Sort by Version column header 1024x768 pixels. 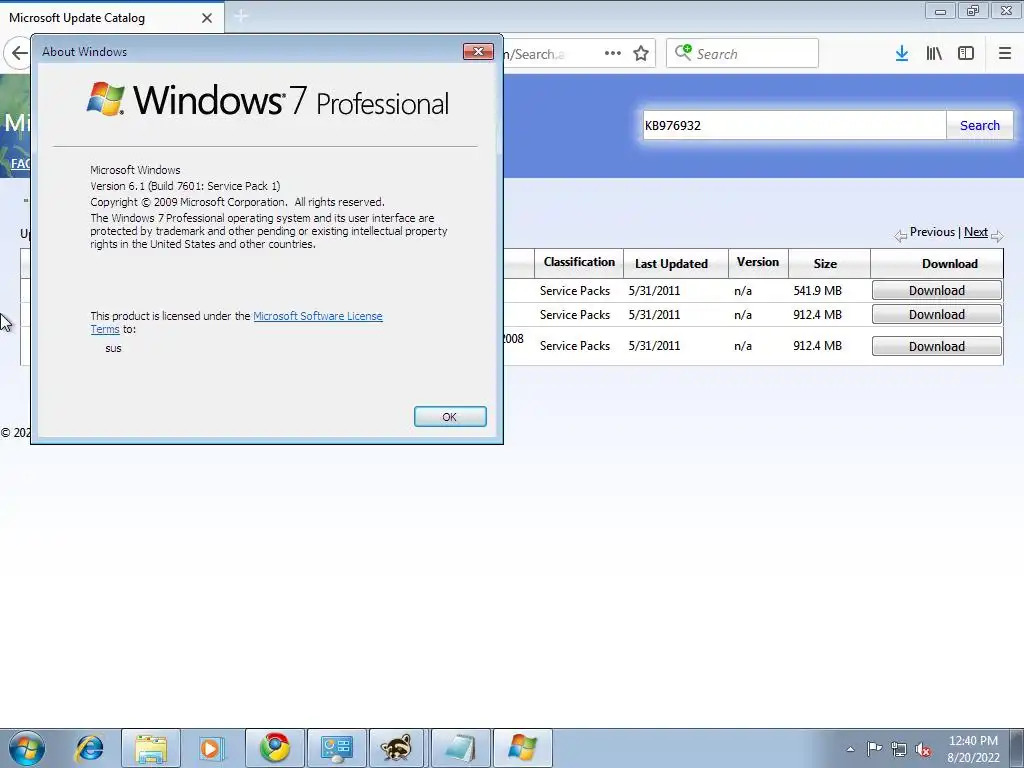click(x=758, y=263)
